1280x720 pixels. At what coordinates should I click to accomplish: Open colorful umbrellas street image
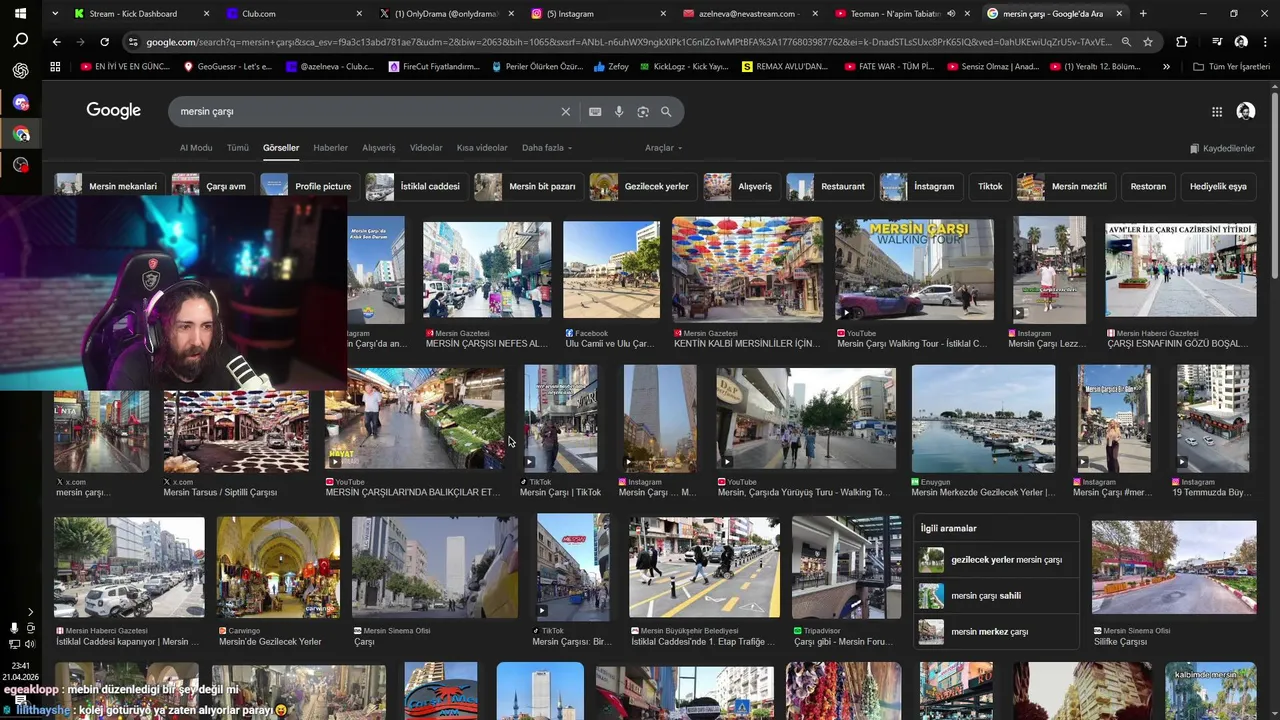click(x=747, y=269)
